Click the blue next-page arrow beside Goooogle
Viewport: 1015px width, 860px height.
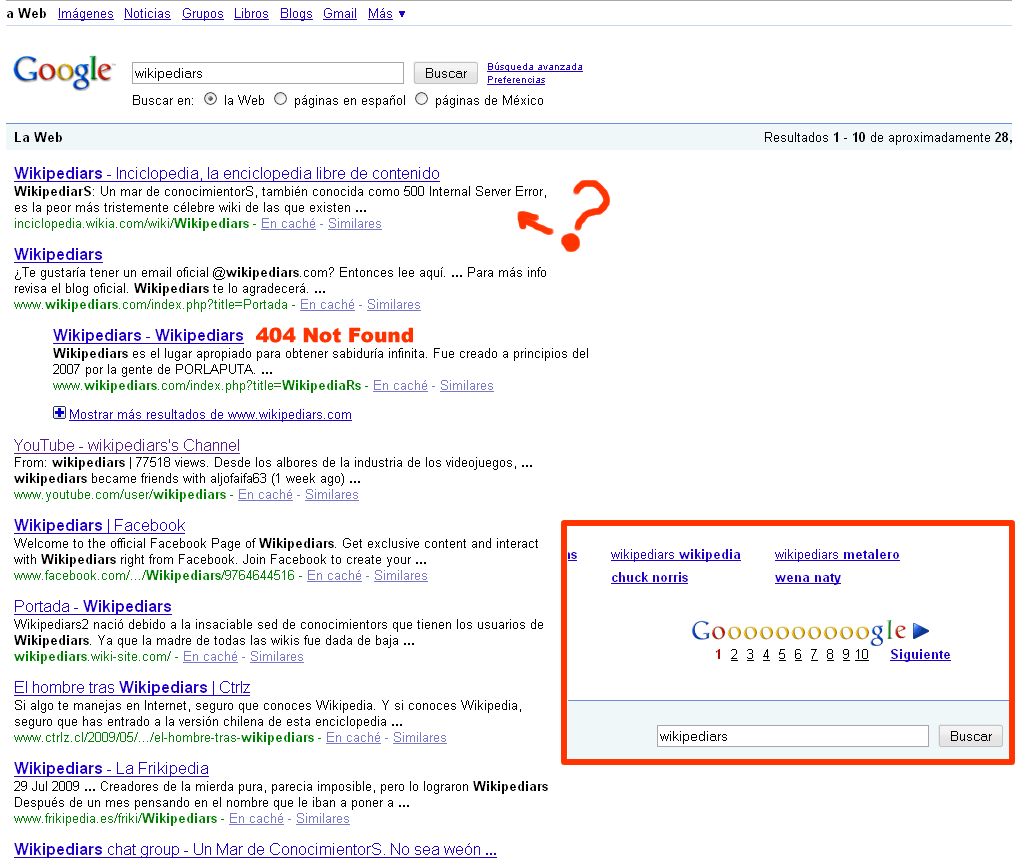tap(921, 631)
